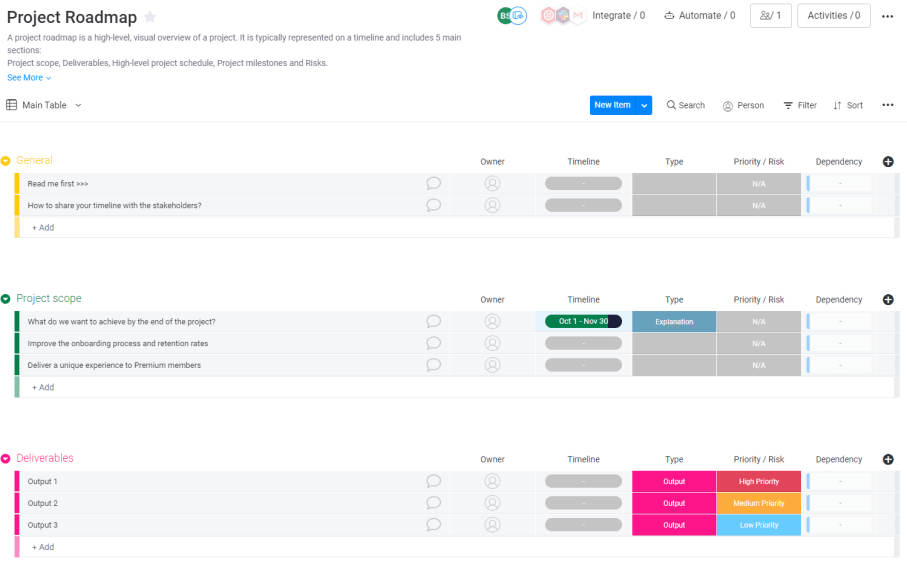Open conversation bubble for What do we want to achieve
Screen dimensions: 907x567
(433, 321)
